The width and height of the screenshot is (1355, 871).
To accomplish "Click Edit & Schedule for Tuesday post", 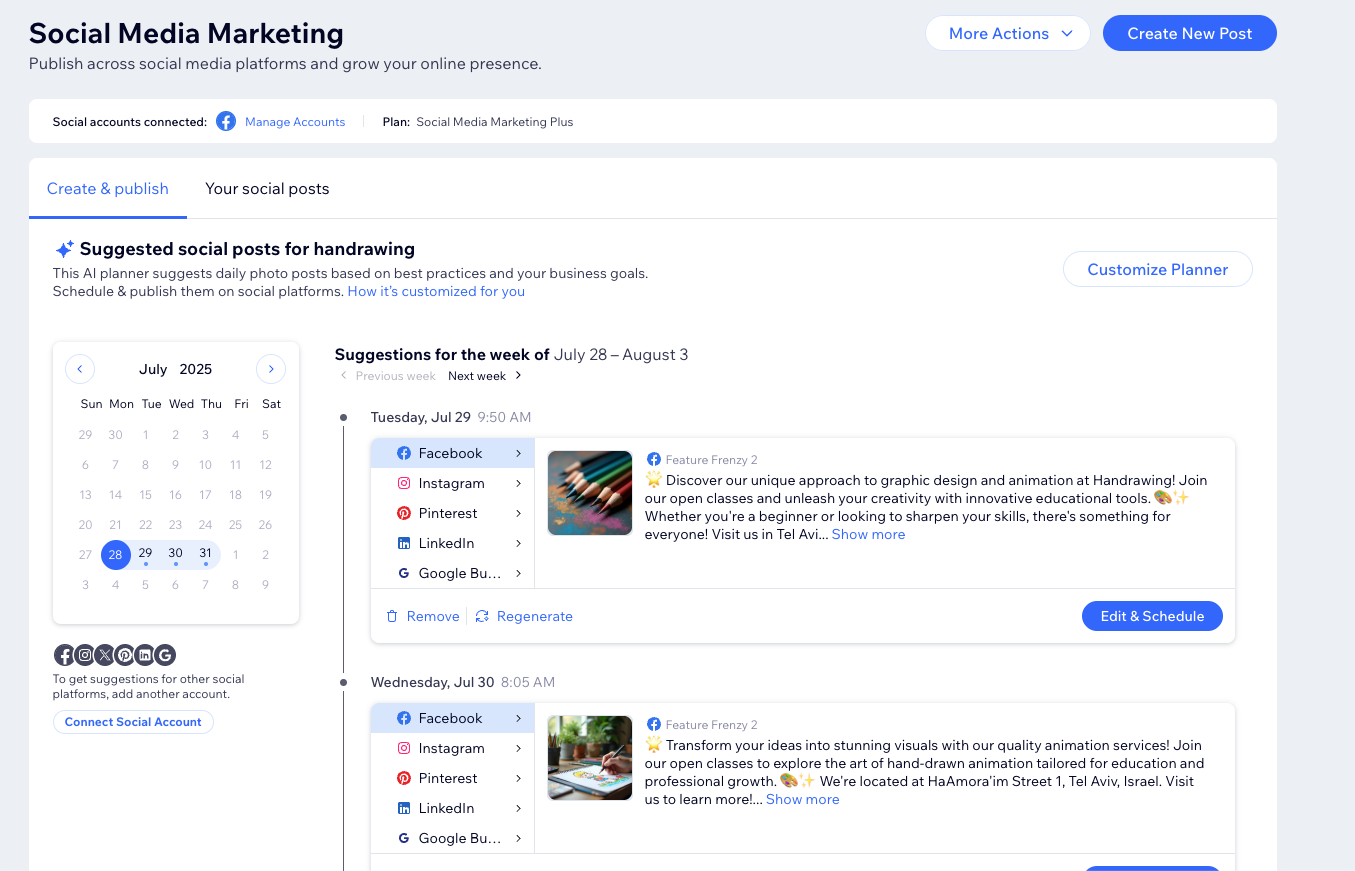I will point(1152,616).
